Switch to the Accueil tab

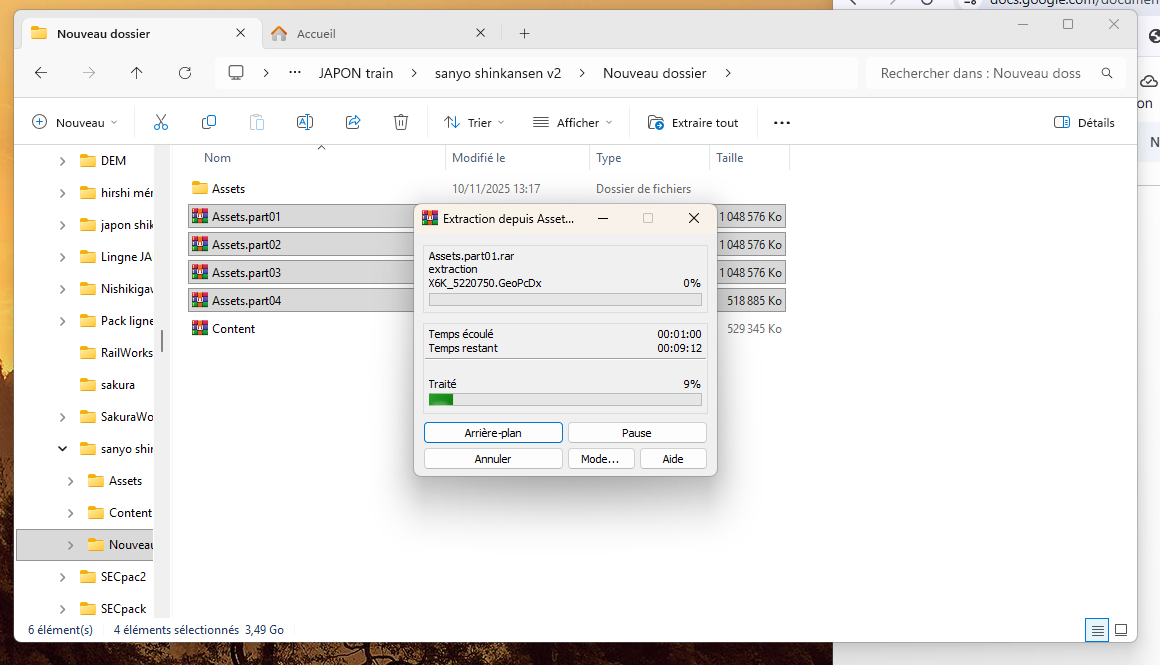coord(378,33)
